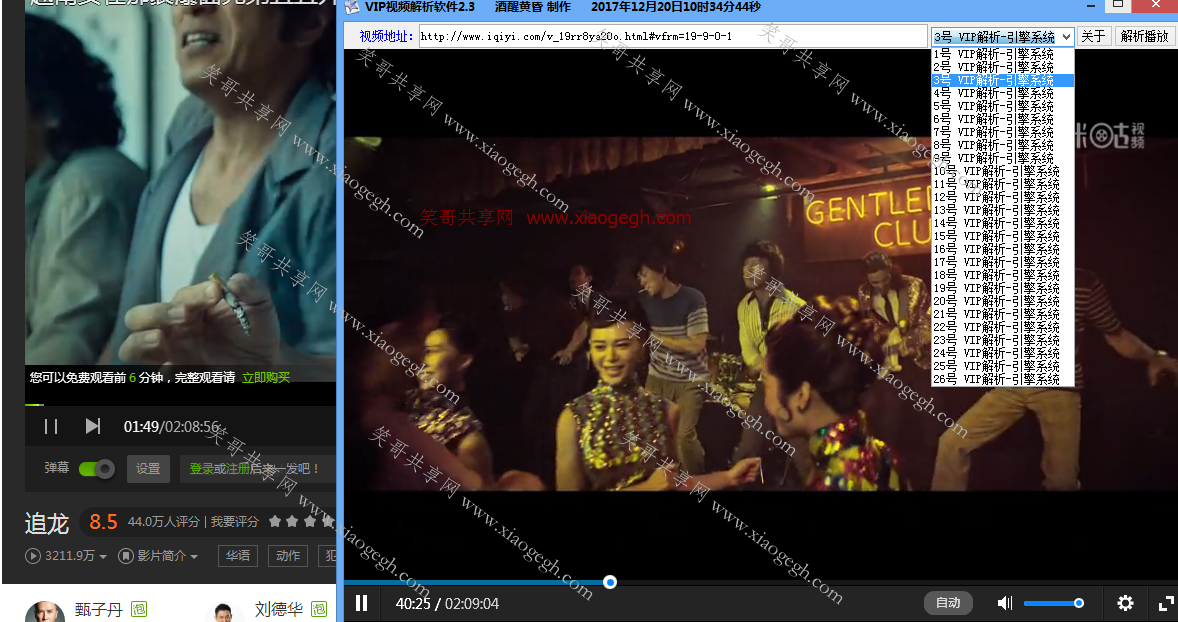
Task: Click the 关于 button
Action: point(1093,36)
